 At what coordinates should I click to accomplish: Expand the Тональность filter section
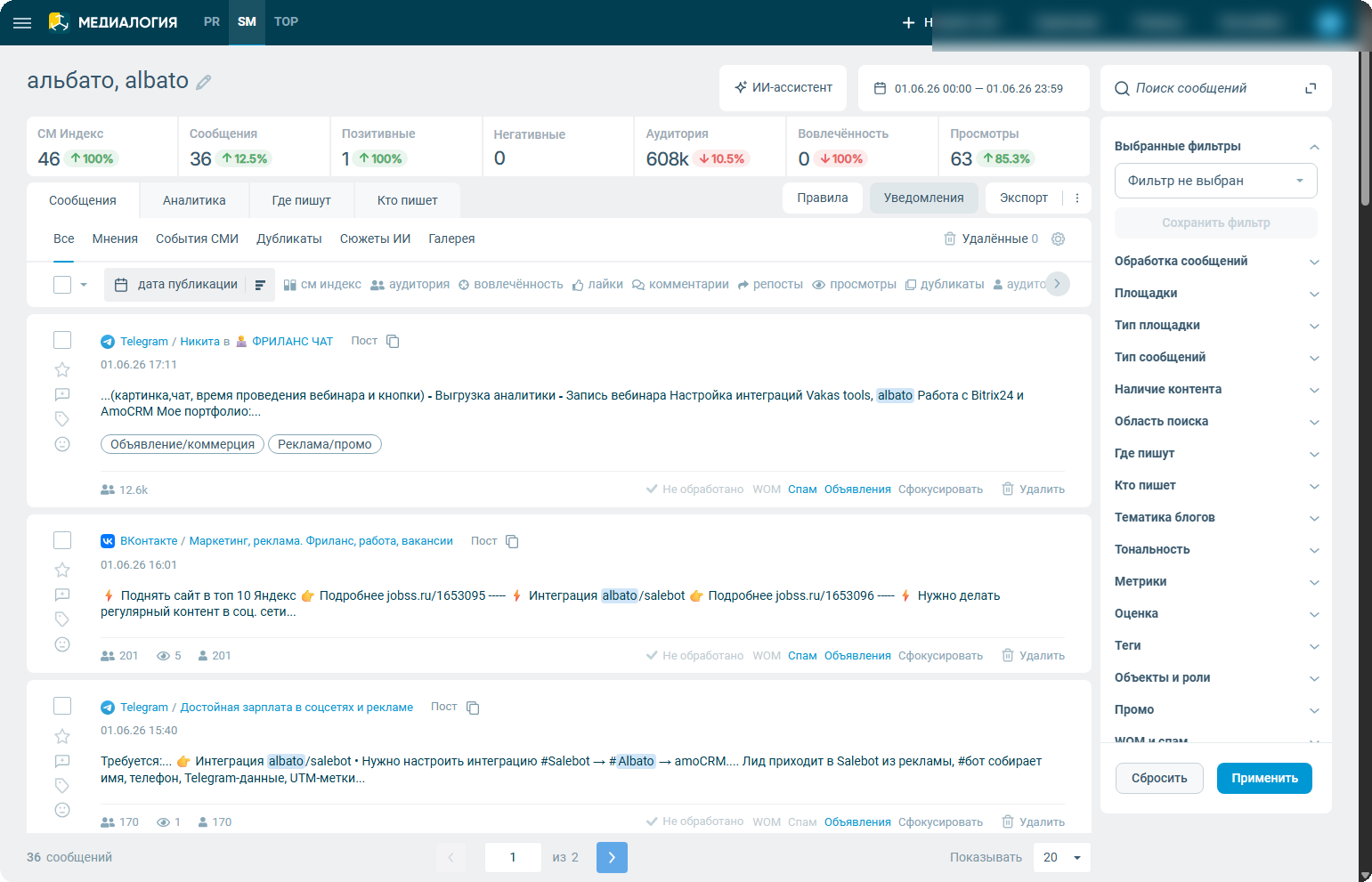pyautogui.click(x=1215, y=549)
